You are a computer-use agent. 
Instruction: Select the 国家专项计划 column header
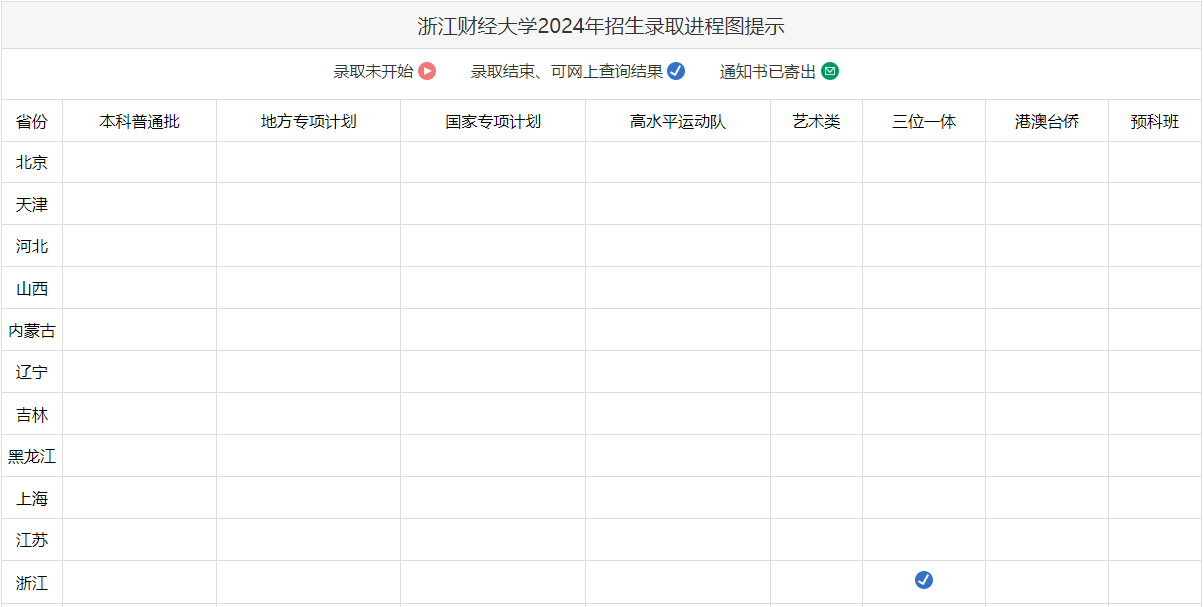(x=493, y=121)
